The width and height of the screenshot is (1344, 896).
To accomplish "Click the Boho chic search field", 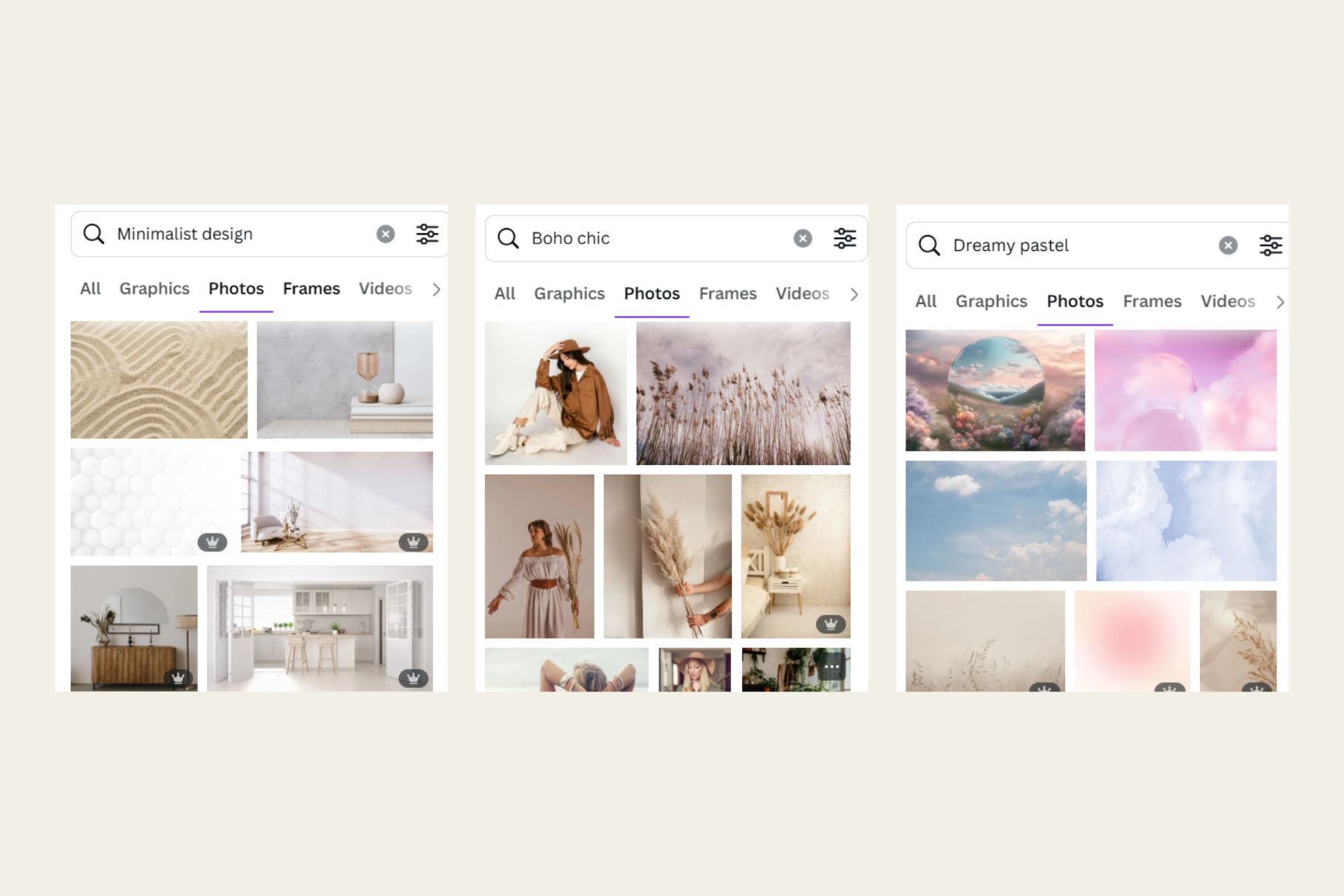I will click(676, 238).
